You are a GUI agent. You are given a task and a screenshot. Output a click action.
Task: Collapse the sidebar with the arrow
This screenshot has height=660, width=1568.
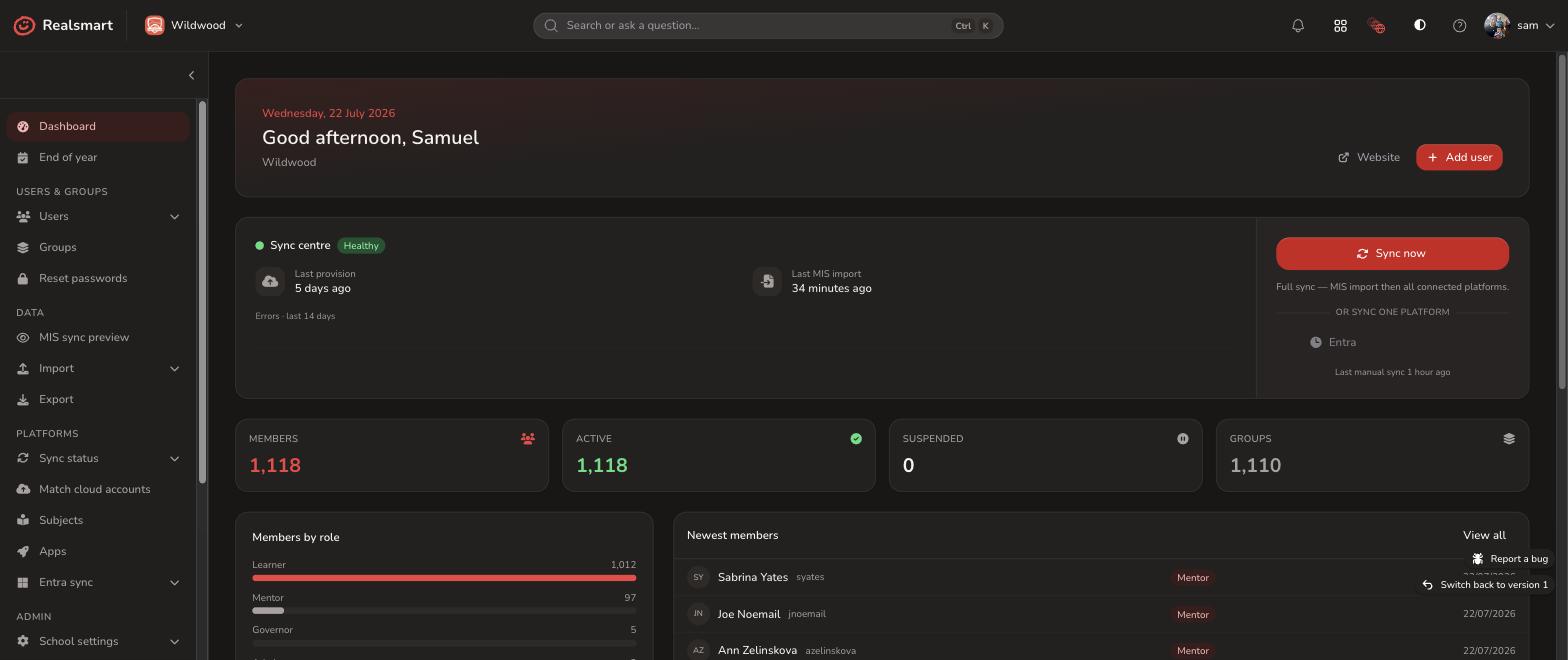coord(191,75)
